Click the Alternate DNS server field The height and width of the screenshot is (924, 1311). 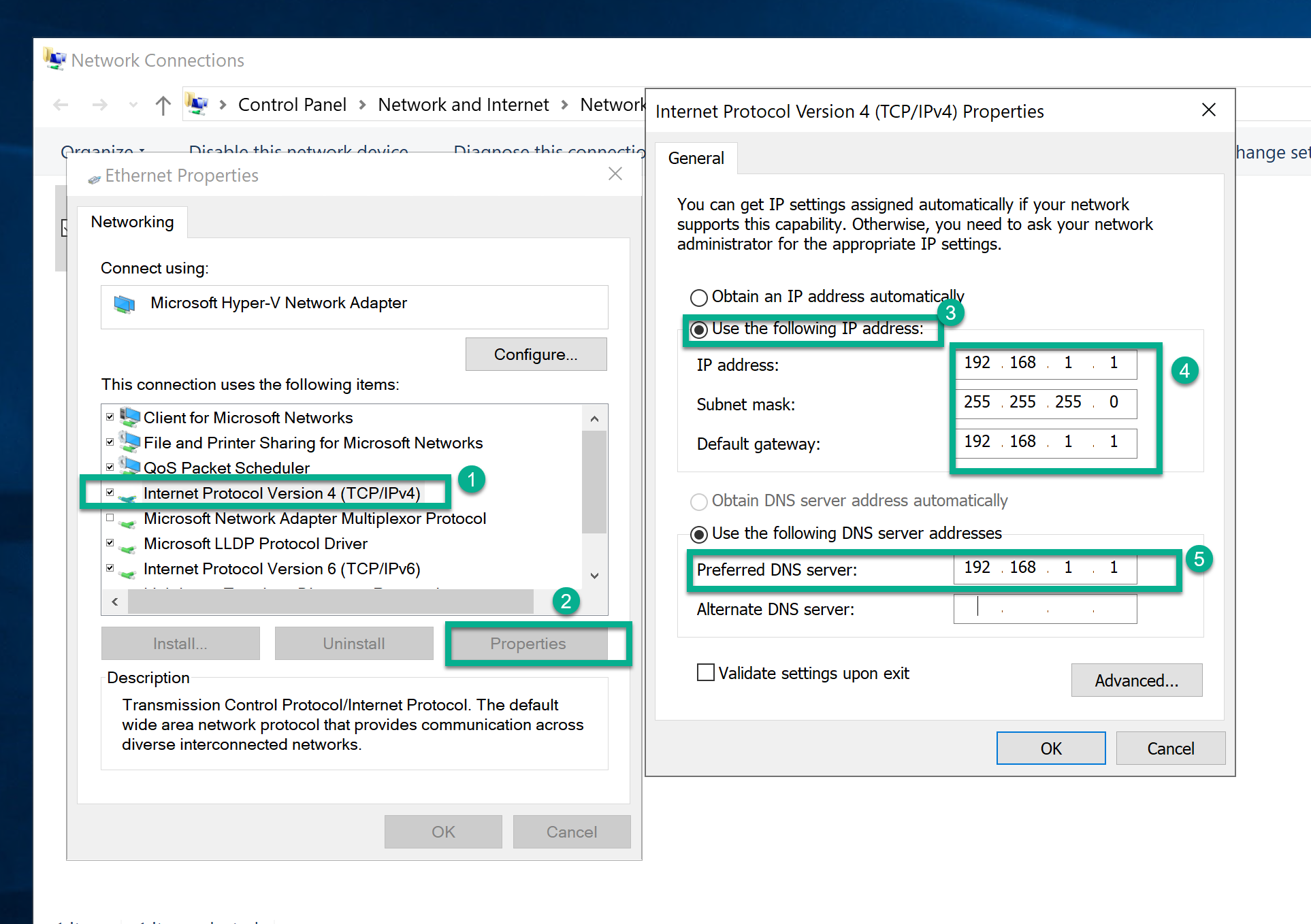pos(1045,608)
